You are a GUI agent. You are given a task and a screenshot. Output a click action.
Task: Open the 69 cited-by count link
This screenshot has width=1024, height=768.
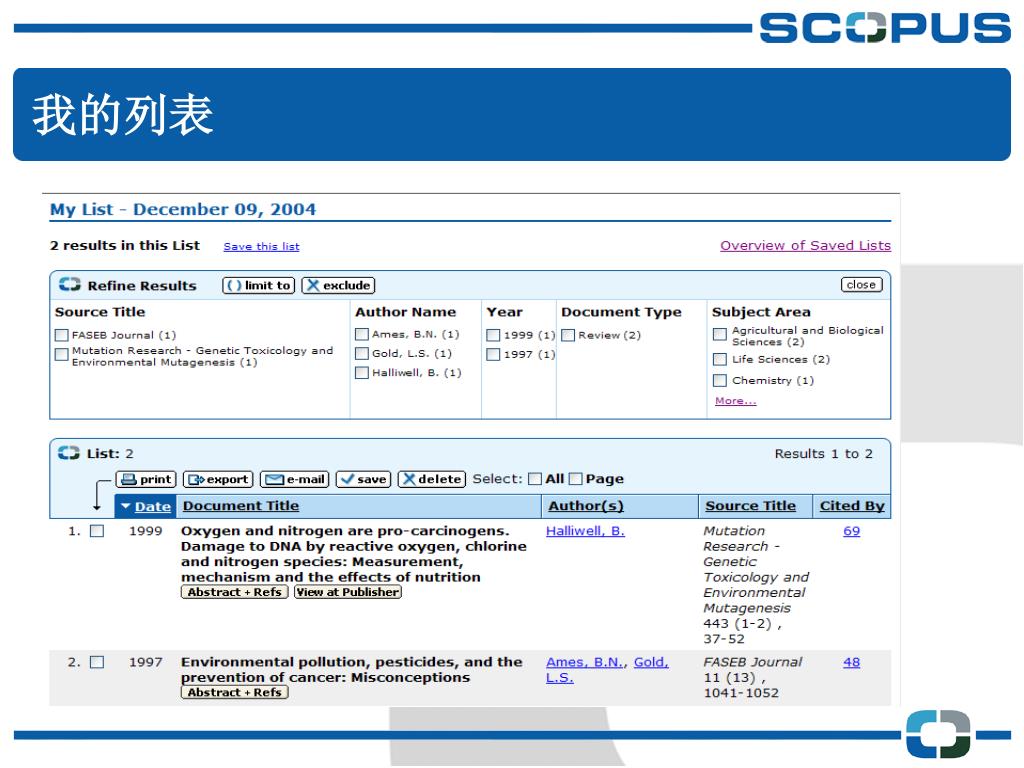[852, 531]
